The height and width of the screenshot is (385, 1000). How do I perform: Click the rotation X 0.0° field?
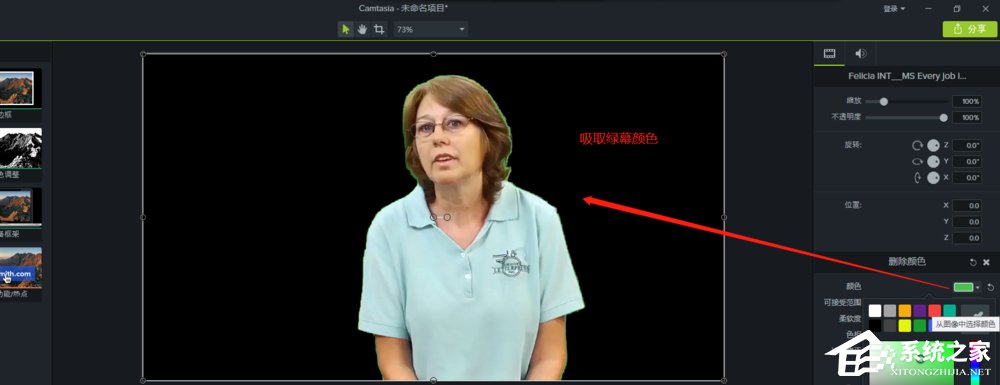click(967, 178)
